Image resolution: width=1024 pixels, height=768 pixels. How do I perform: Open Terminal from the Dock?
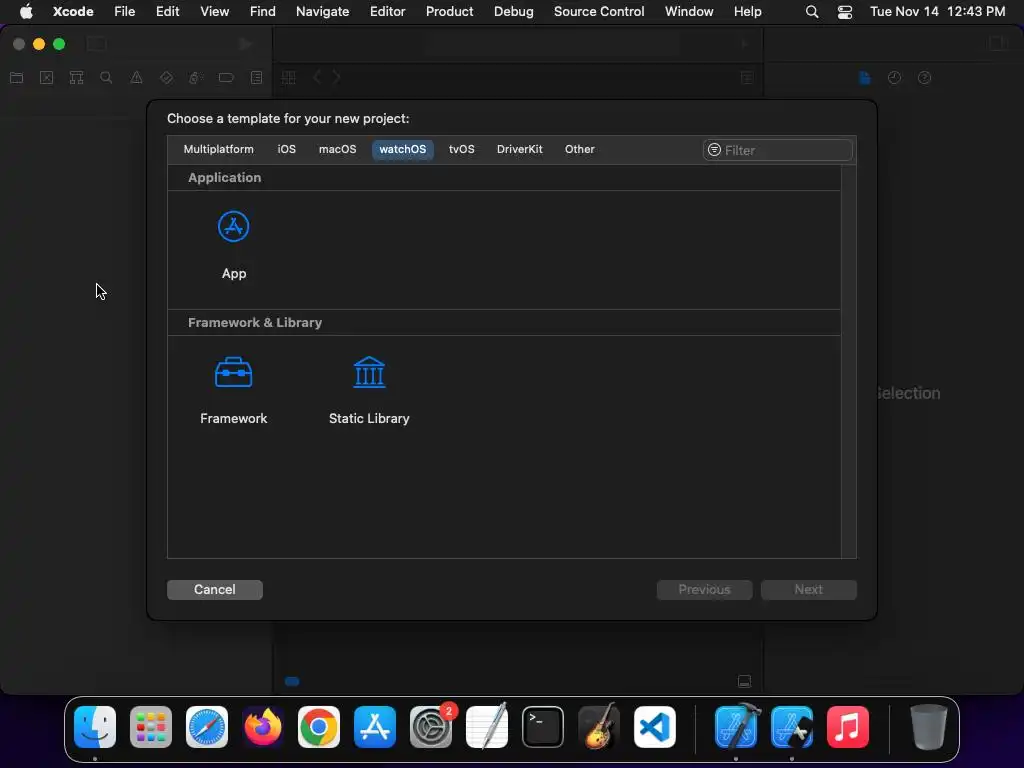point(543,727)
